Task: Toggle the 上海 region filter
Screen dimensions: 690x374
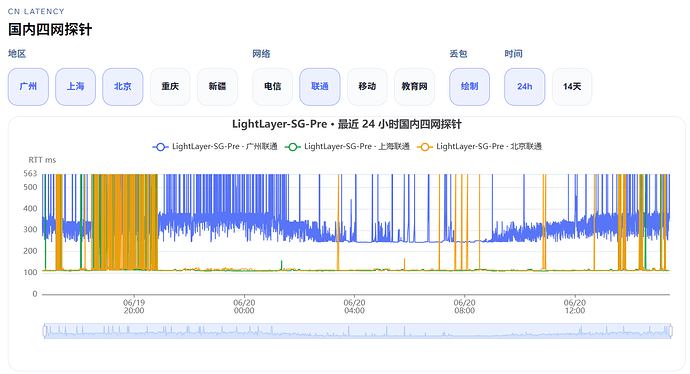Action: click(75, 87)
